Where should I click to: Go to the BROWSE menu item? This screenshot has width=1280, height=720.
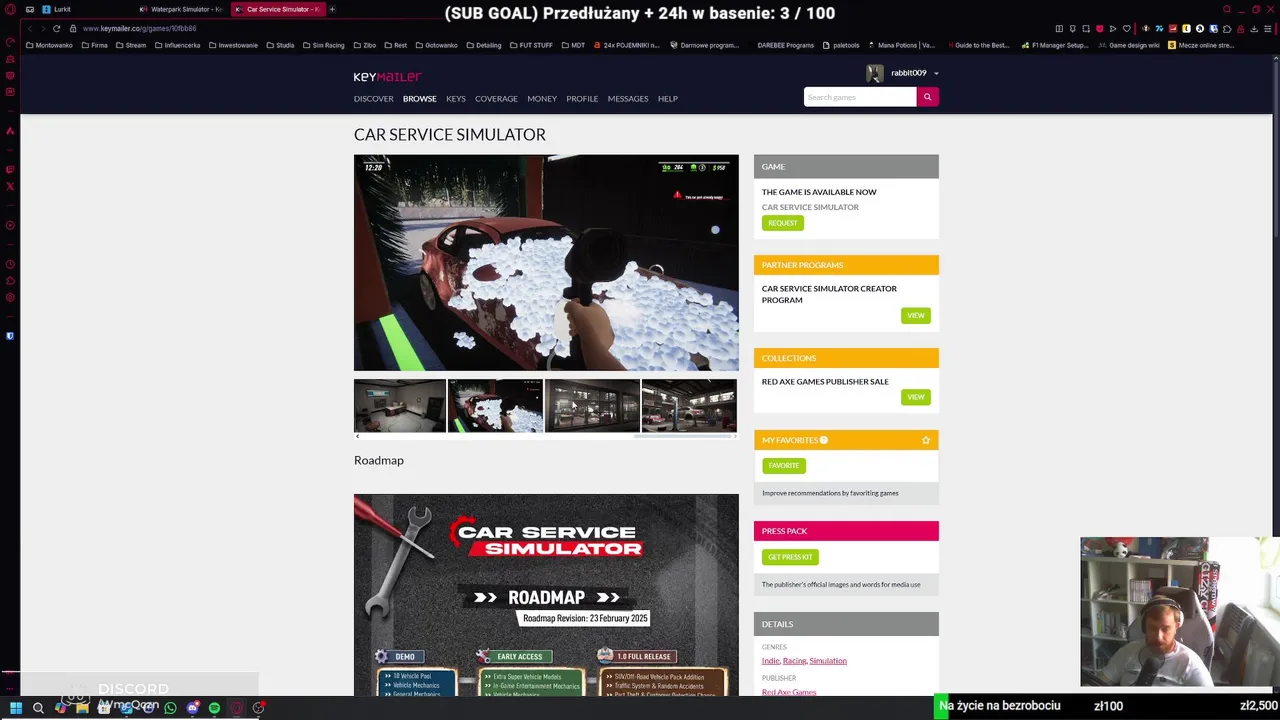point(419,99)
